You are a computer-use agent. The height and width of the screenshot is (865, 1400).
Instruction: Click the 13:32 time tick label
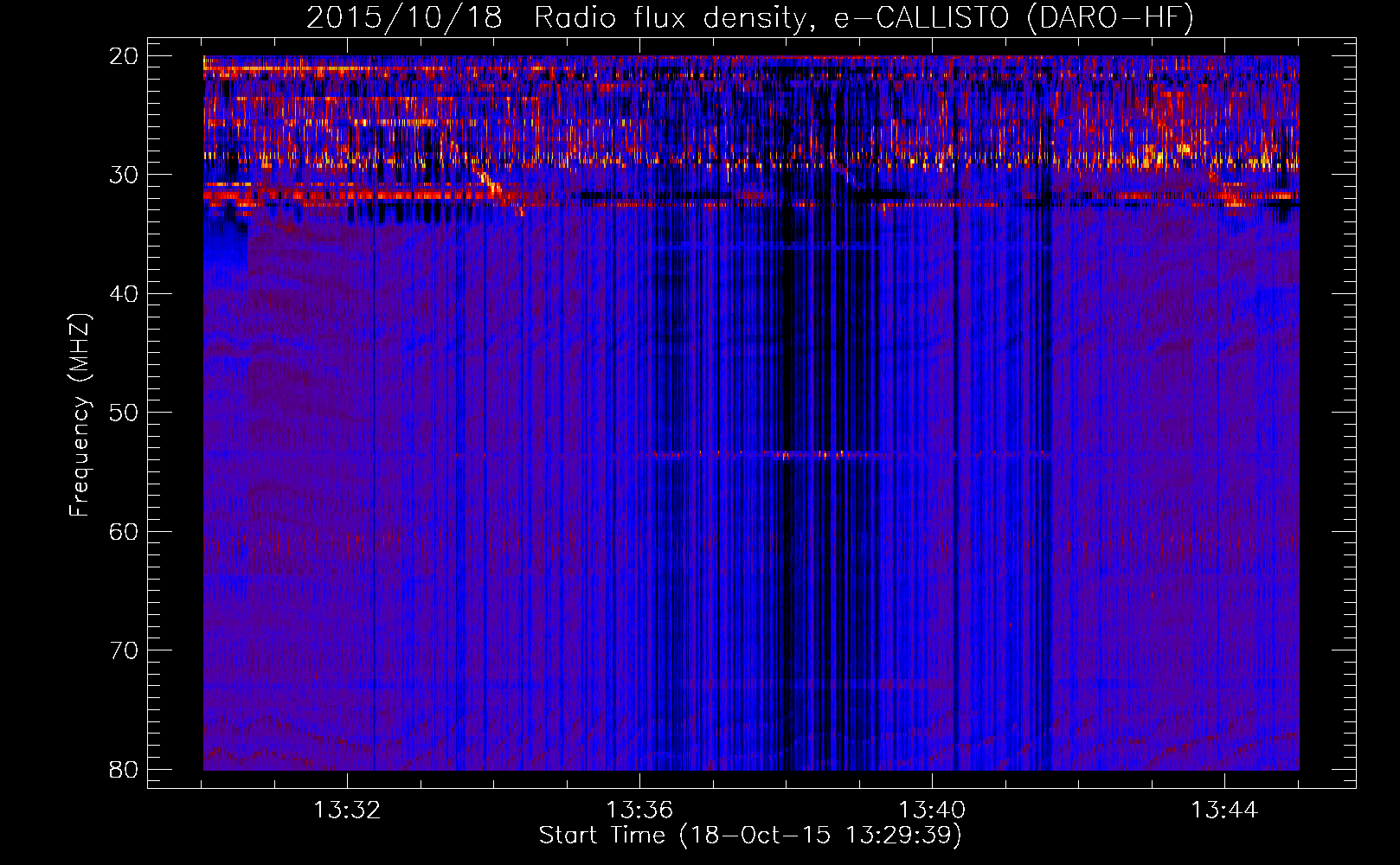pos(347,811)
